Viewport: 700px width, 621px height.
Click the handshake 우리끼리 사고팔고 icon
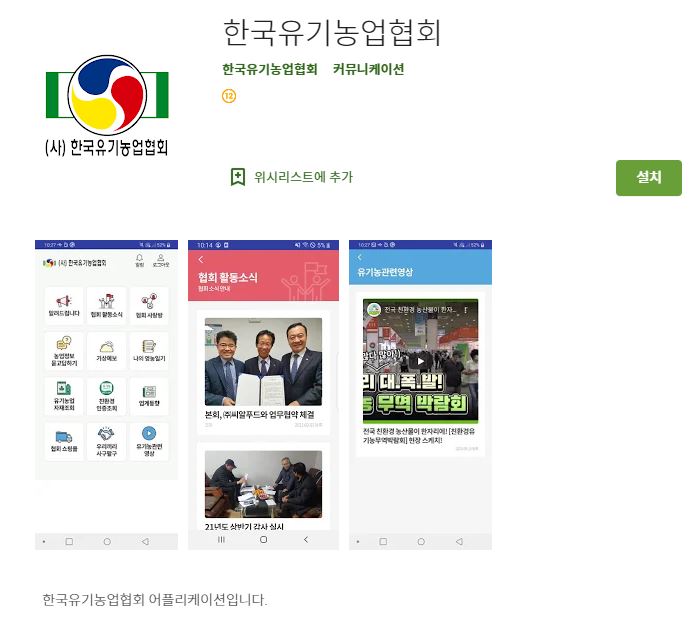coord(106,433)
